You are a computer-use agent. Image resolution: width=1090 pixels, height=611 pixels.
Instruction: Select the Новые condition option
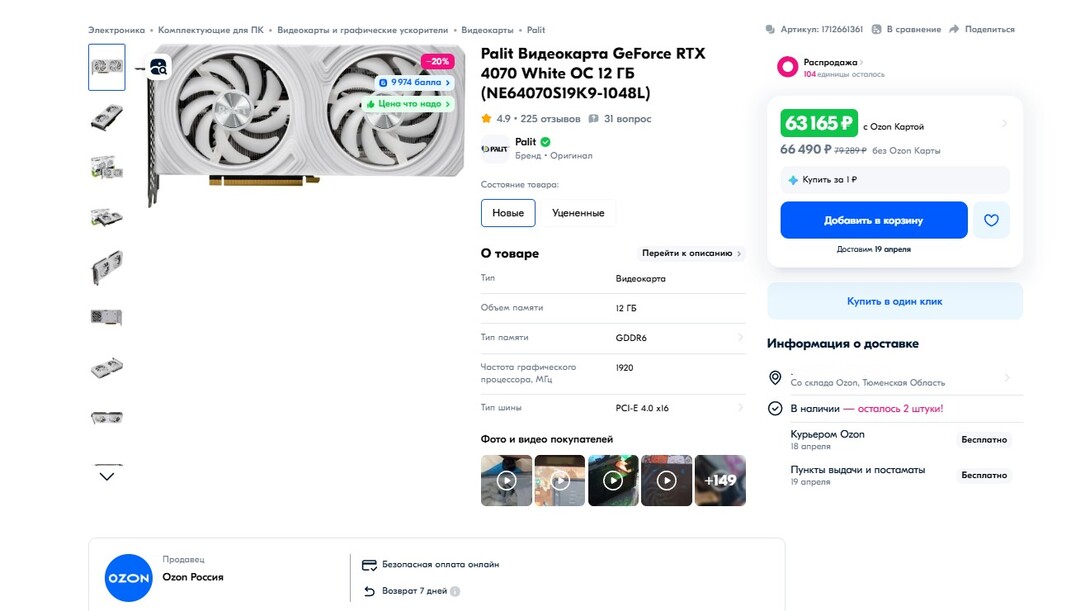click(508, 213)
